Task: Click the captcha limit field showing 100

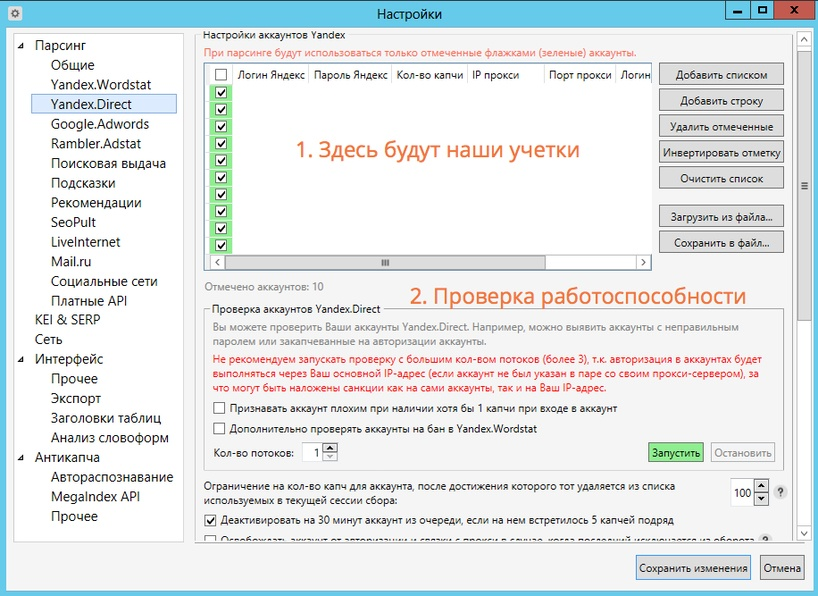Action: point(742,493)
